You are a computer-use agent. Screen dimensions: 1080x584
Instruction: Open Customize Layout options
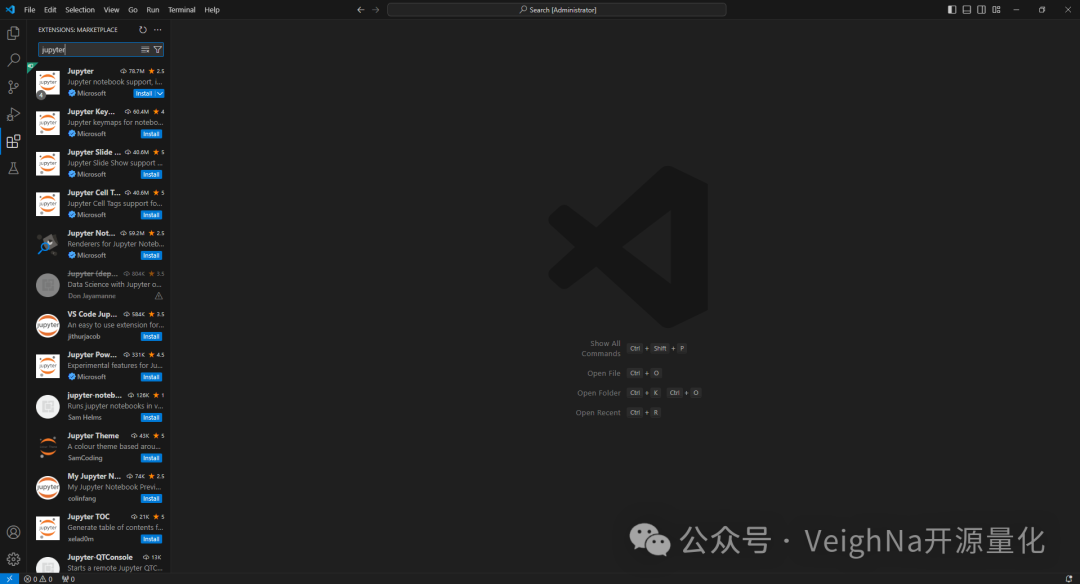click(x=997, y=10)
